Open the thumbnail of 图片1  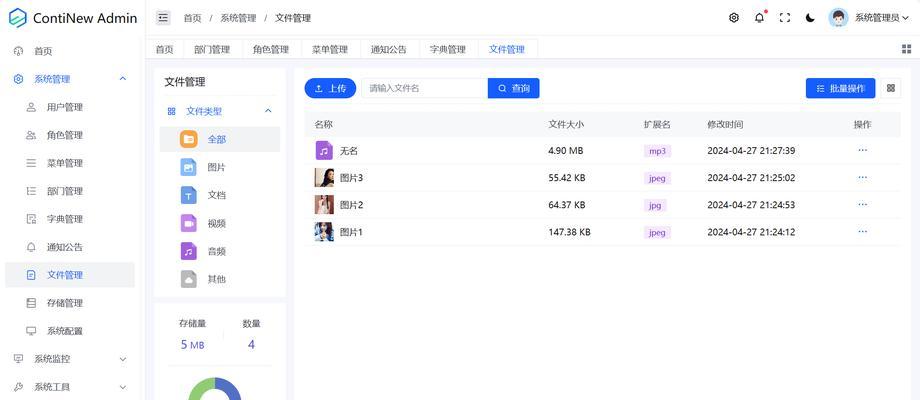coord(324,232)
